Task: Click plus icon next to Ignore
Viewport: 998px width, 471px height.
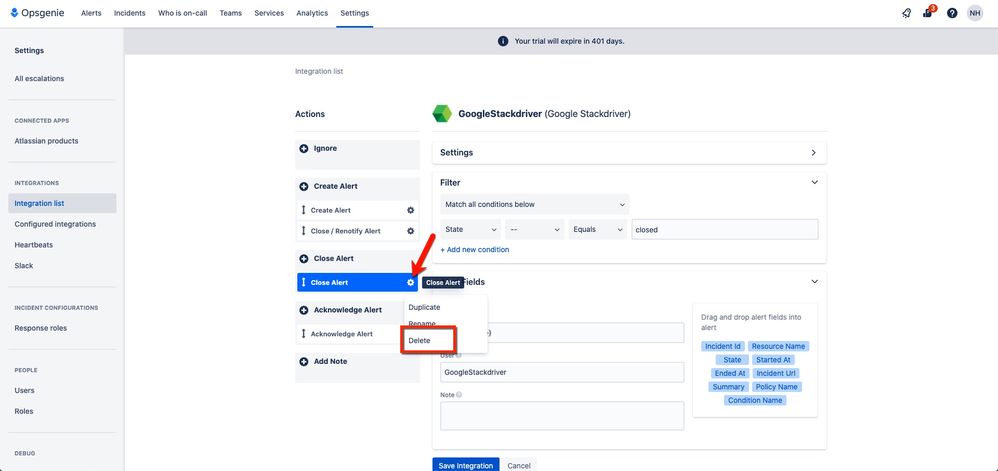Action: click(x=304, y=148)
